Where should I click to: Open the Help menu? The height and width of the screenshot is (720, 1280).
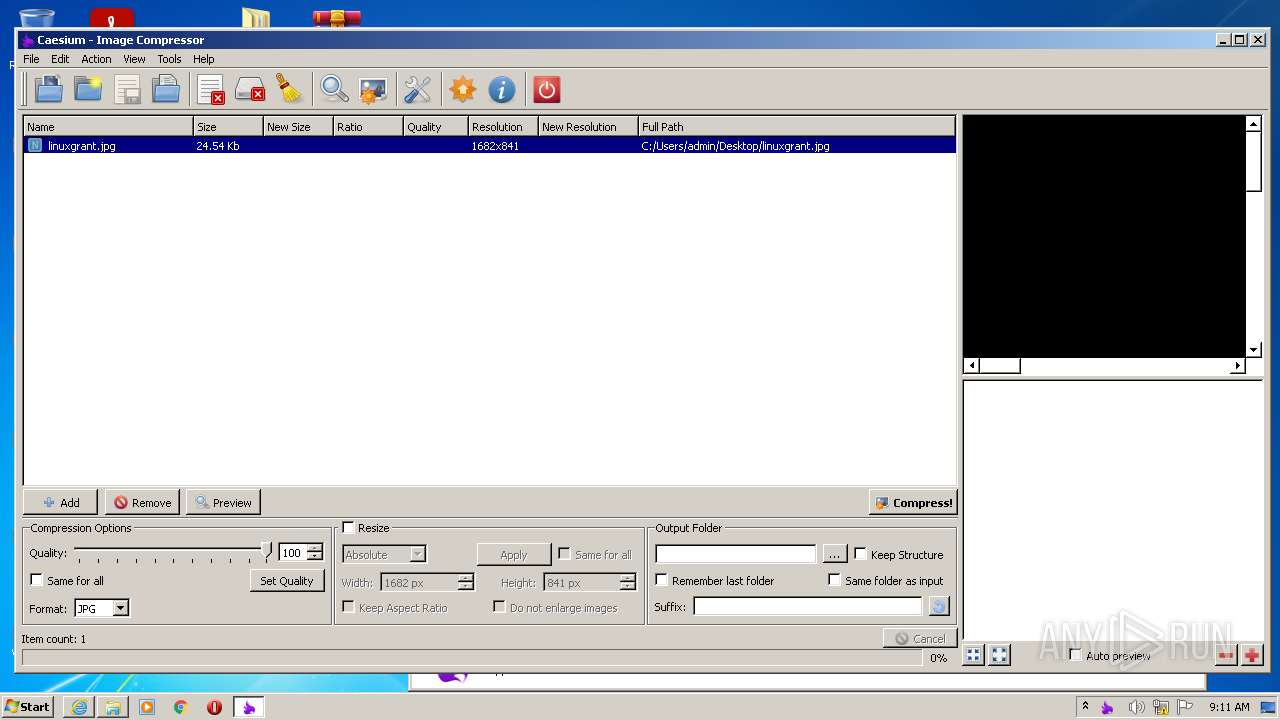coord(203,59)
